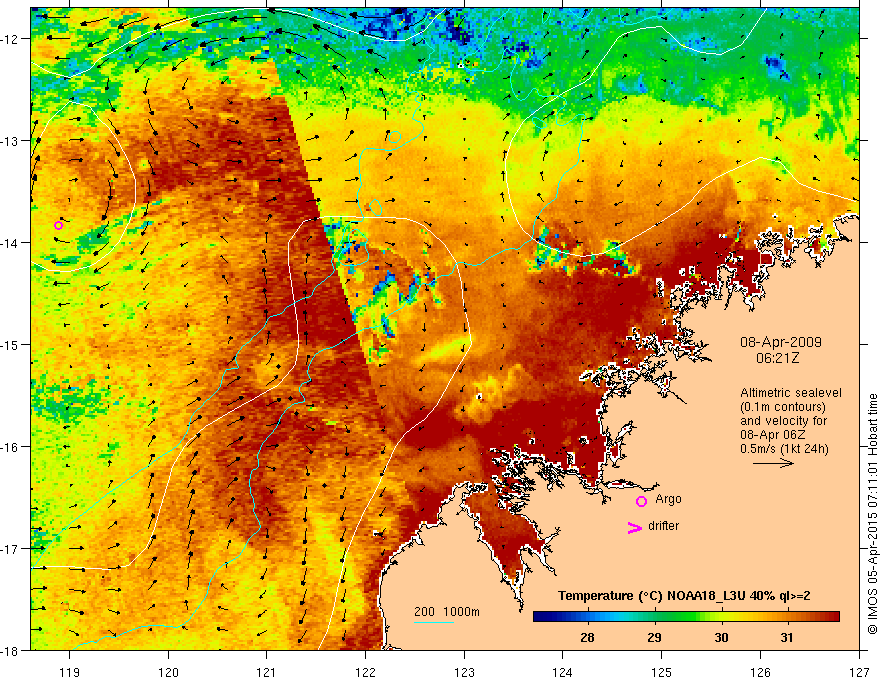Click the latitude label -18
The width and height of the screenshot is (880, 680).
coord(10,650)
